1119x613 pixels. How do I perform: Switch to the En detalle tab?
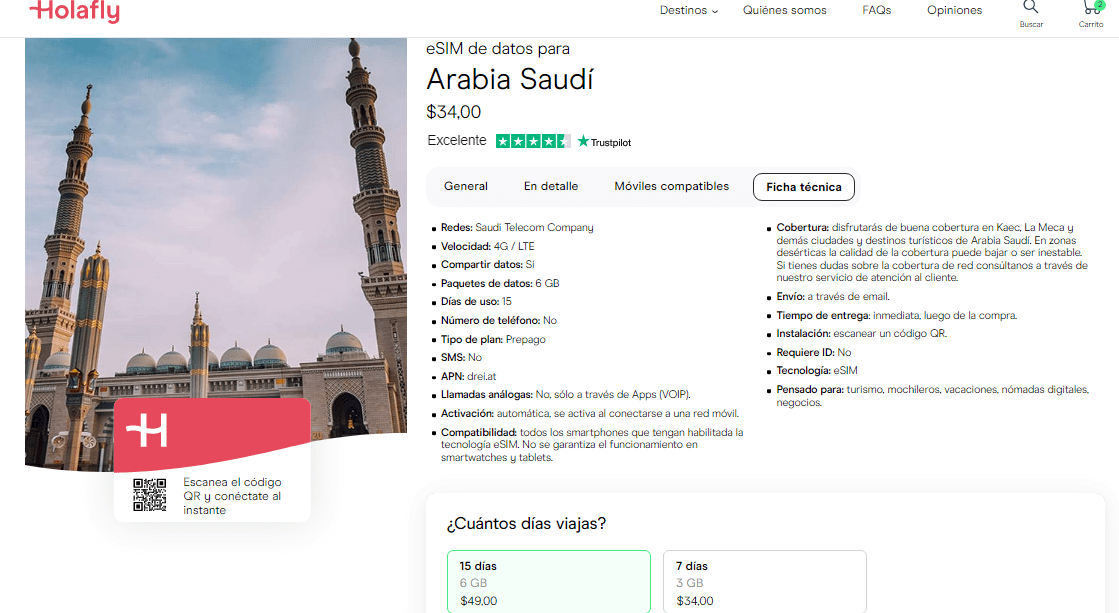[x=549, y=186]
